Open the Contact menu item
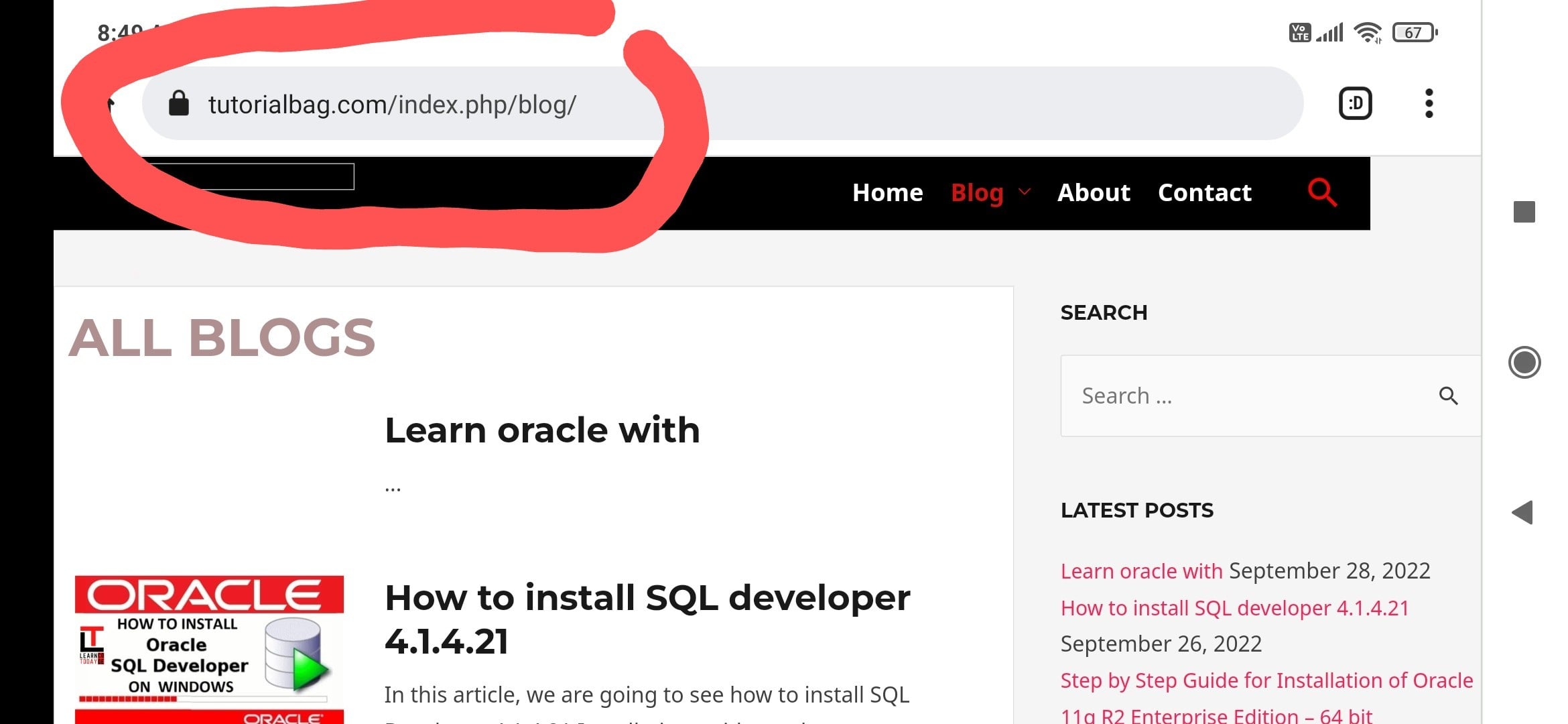 [1204, 192]
